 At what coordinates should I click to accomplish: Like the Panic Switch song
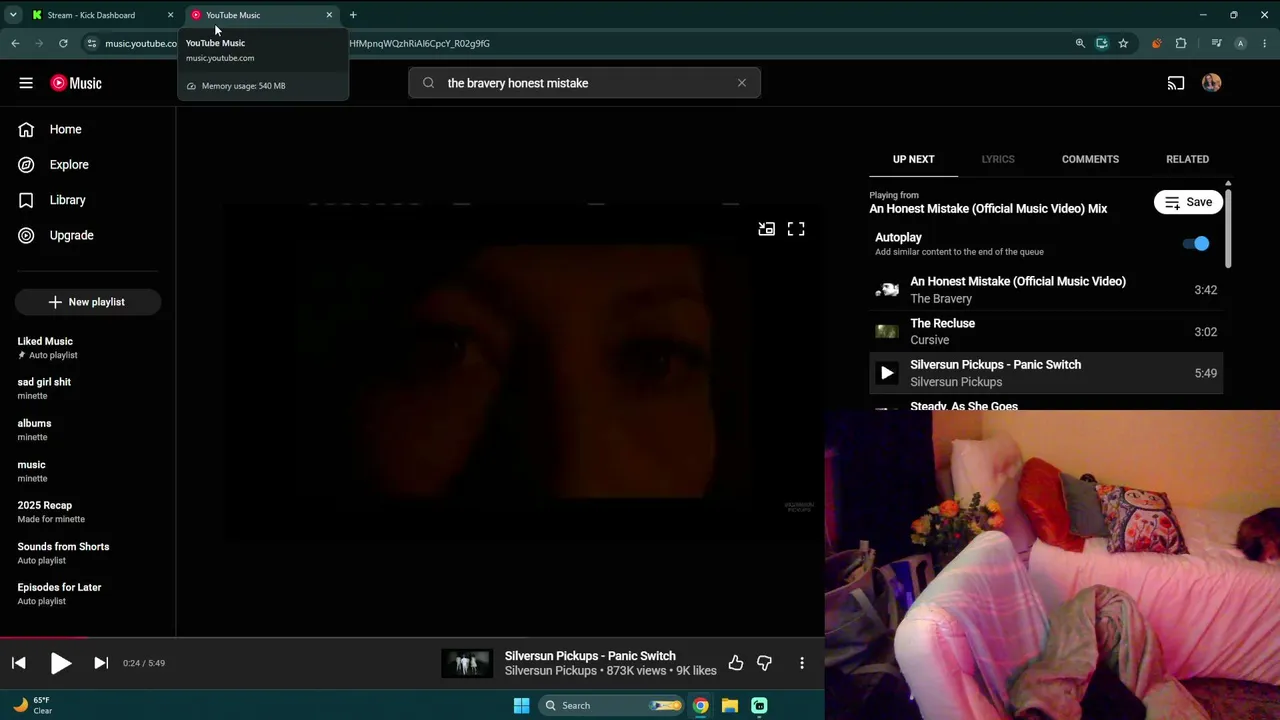[x=736, y=663]
